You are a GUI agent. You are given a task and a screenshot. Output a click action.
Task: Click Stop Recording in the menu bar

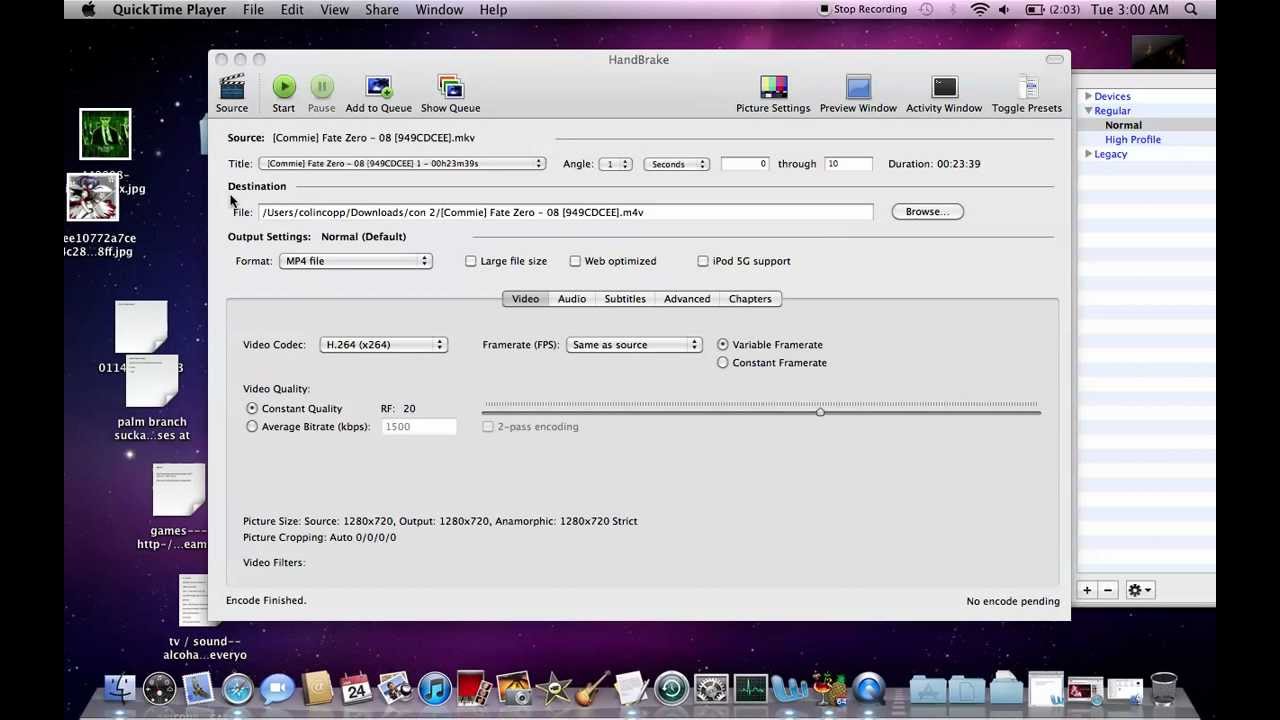pos(863,9)
